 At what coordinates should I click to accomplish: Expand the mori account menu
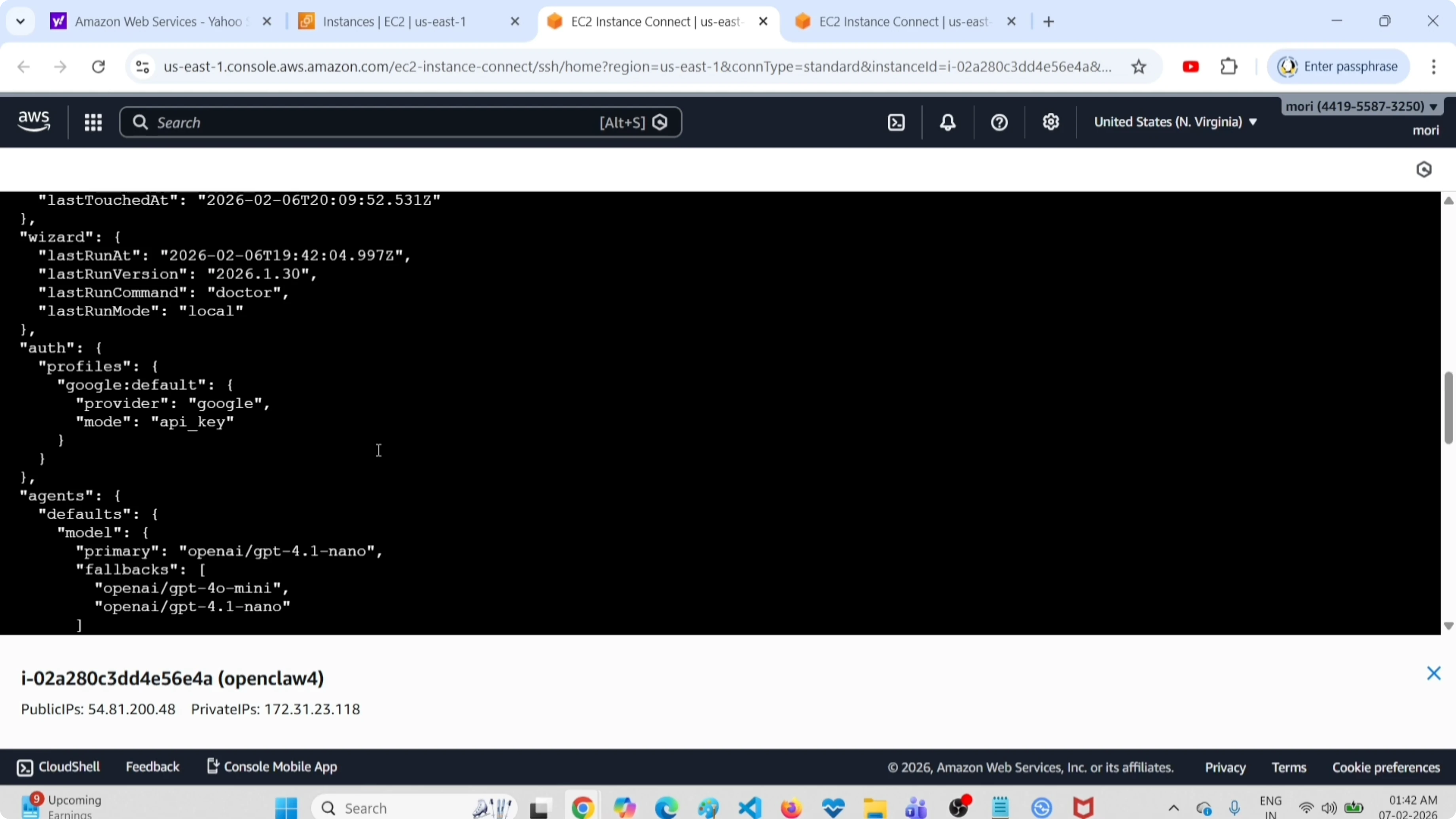point(1361,106)
